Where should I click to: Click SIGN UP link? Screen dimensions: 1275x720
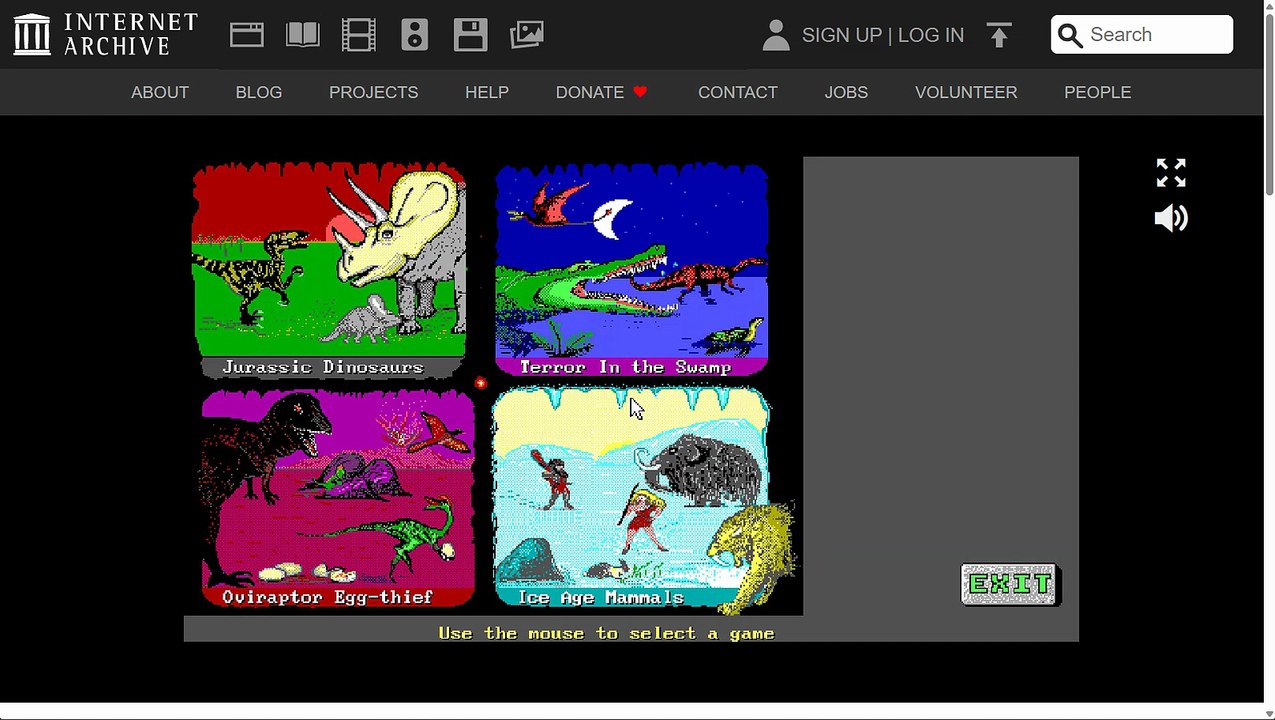click(842, 35)
